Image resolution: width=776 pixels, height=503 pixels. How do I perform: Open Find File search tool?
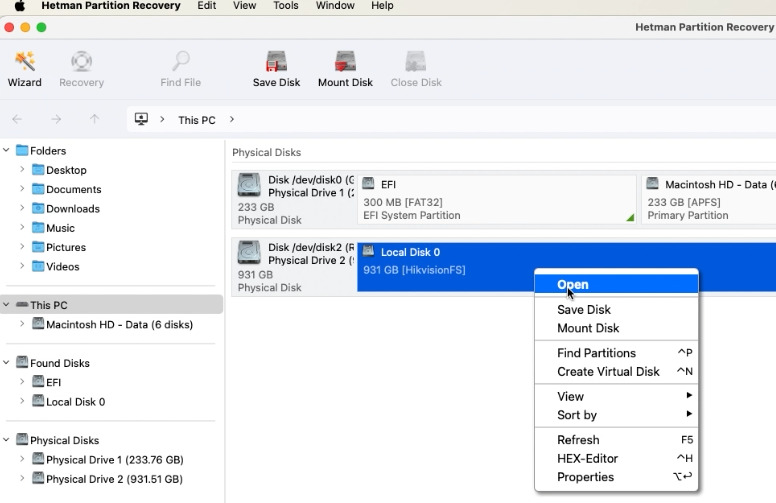[x=180, y=69]
